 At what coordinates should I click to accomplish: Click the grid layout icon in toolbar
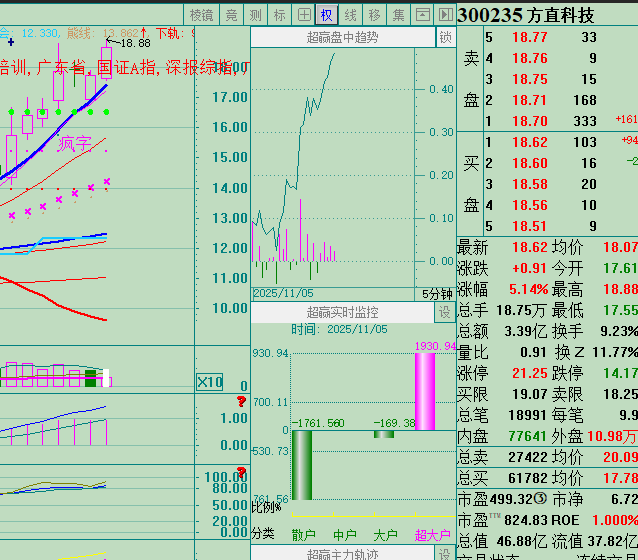[304, 14]
